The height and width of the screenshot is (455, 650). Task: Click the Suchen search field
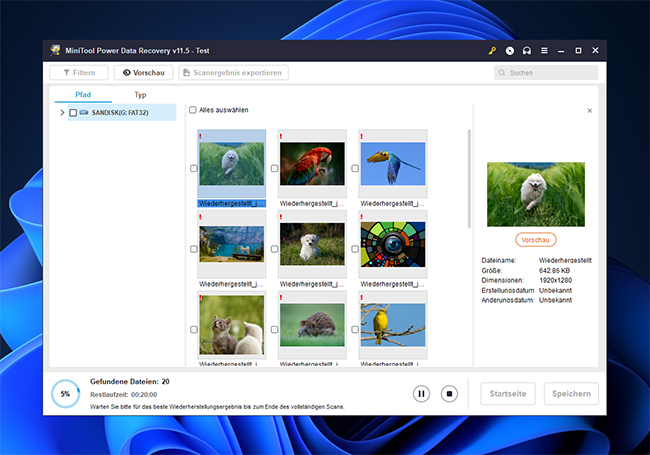[546, 73]
